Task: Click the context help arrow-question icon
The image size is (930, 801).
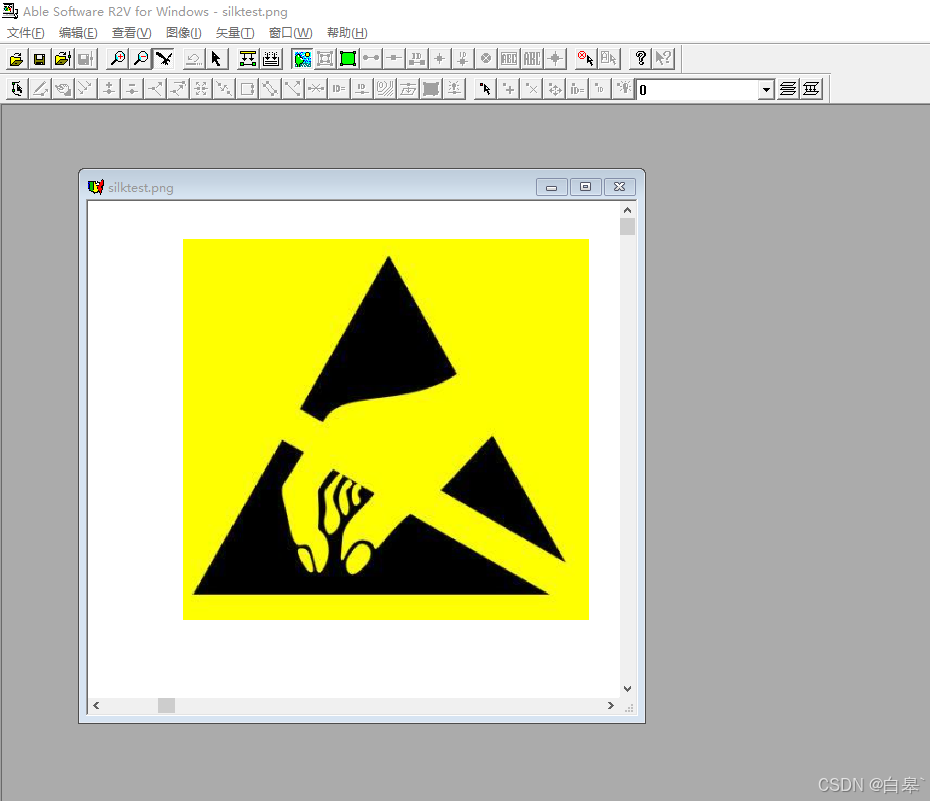Action: pos(663,59)
